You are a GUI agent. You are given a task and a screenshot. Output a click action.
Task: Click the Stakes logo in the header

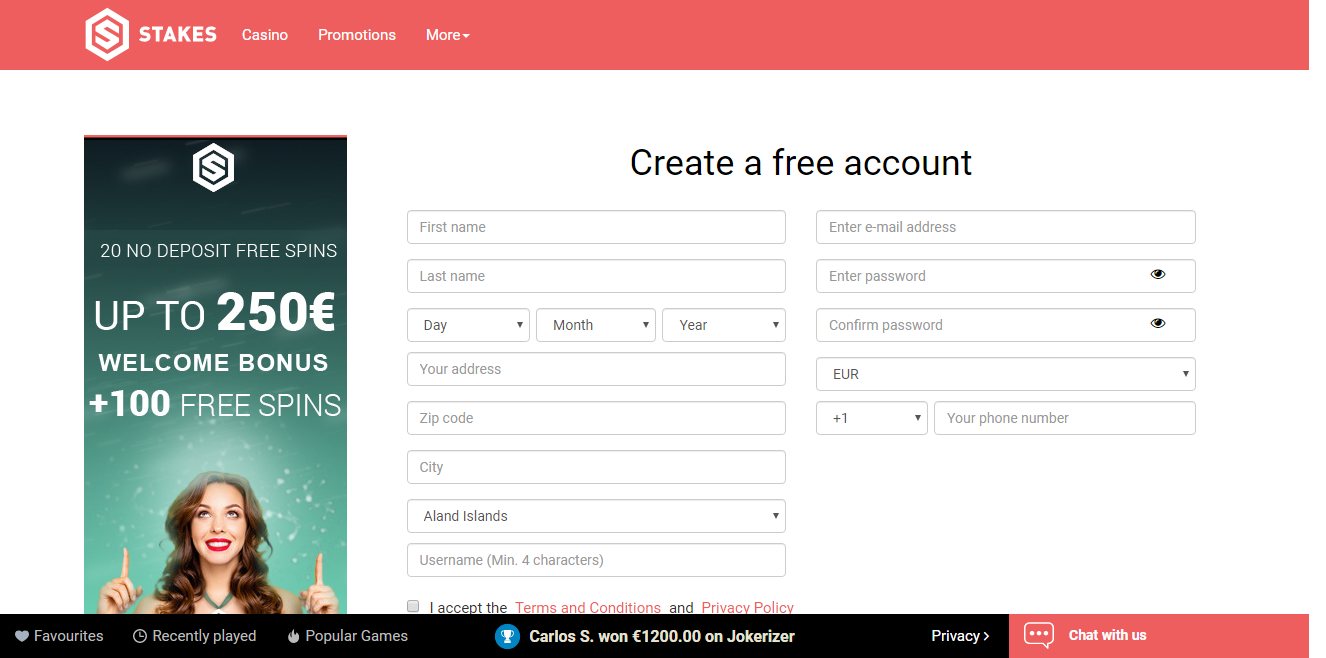(x=151, y=35)
